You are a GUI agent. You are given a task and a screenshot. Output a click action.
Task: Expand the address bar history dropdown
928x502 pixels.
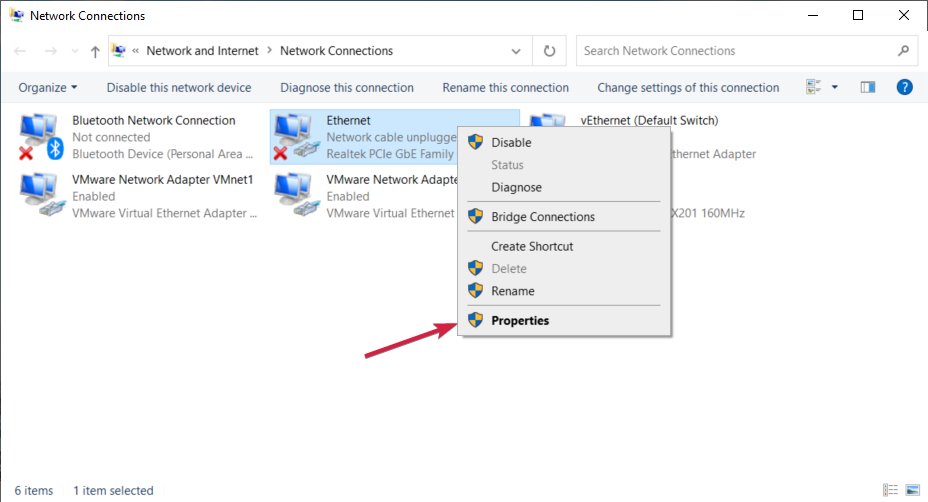click(516, 51)
